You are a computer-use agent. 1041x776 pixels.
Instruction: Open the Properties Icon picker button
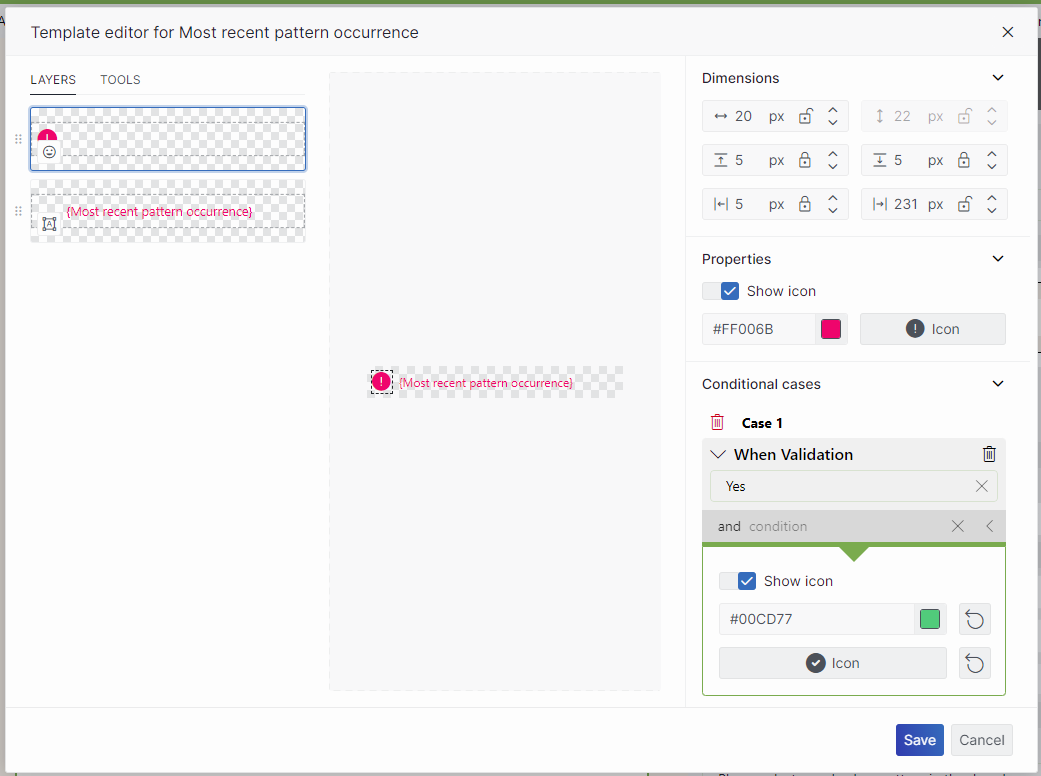(932, 329)
